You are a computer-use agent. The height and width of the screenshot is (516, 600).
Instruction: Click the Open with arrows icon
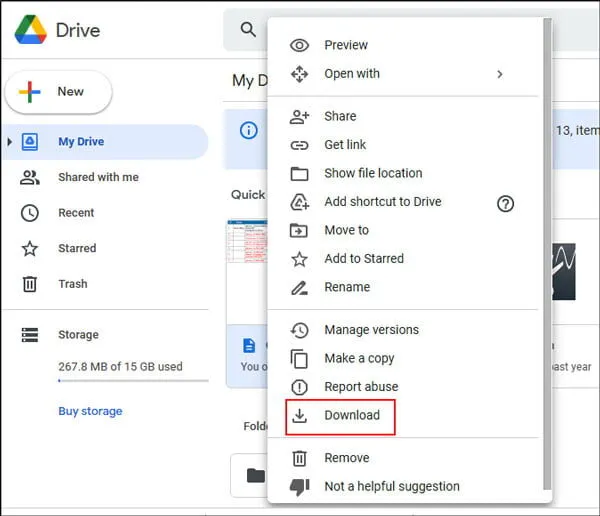point(299,74)
